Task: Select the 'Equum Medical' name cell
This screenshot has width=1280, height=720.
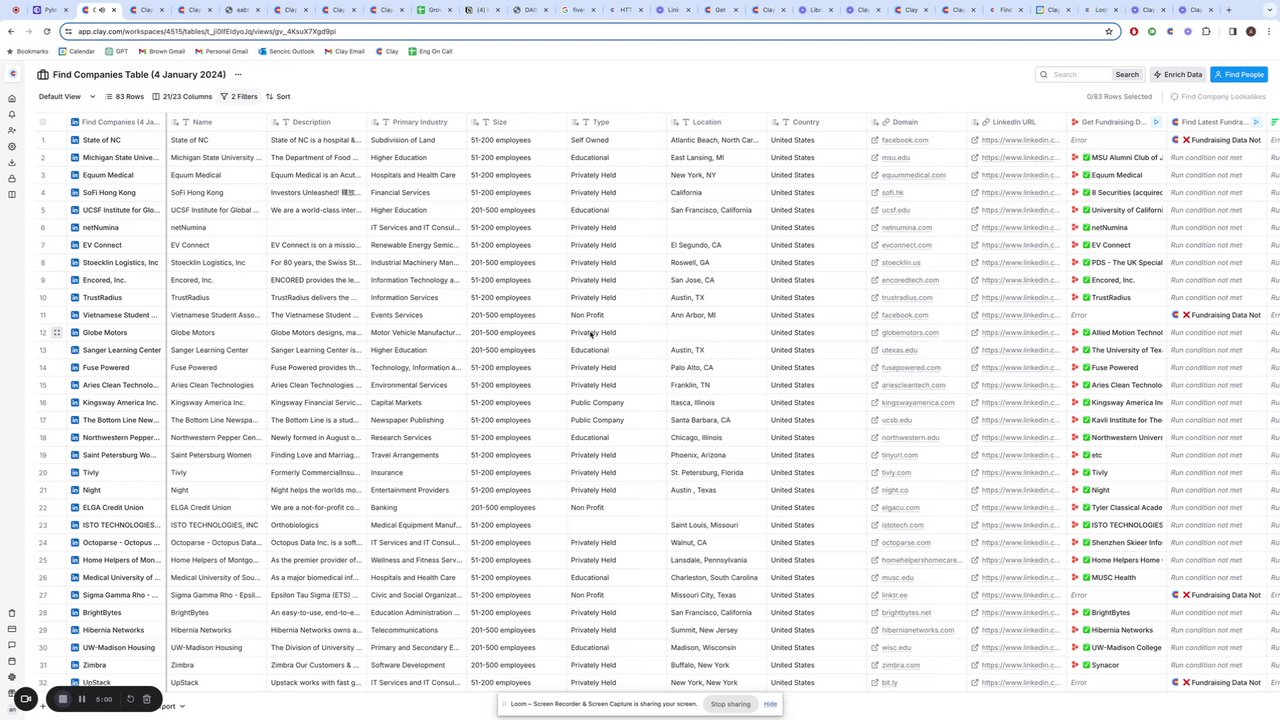Action: pos(216,175)
